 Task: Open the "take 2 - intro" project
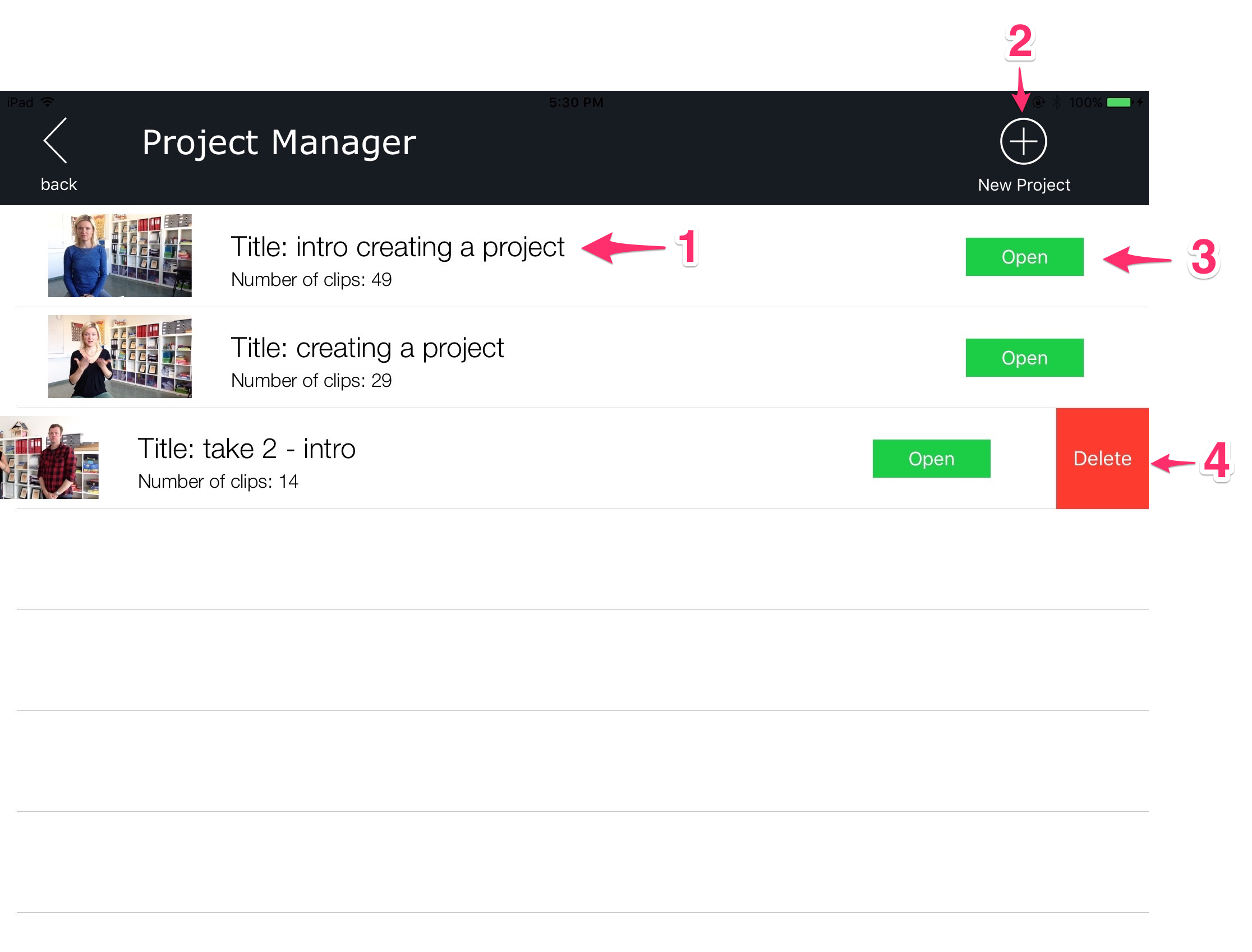931,459
